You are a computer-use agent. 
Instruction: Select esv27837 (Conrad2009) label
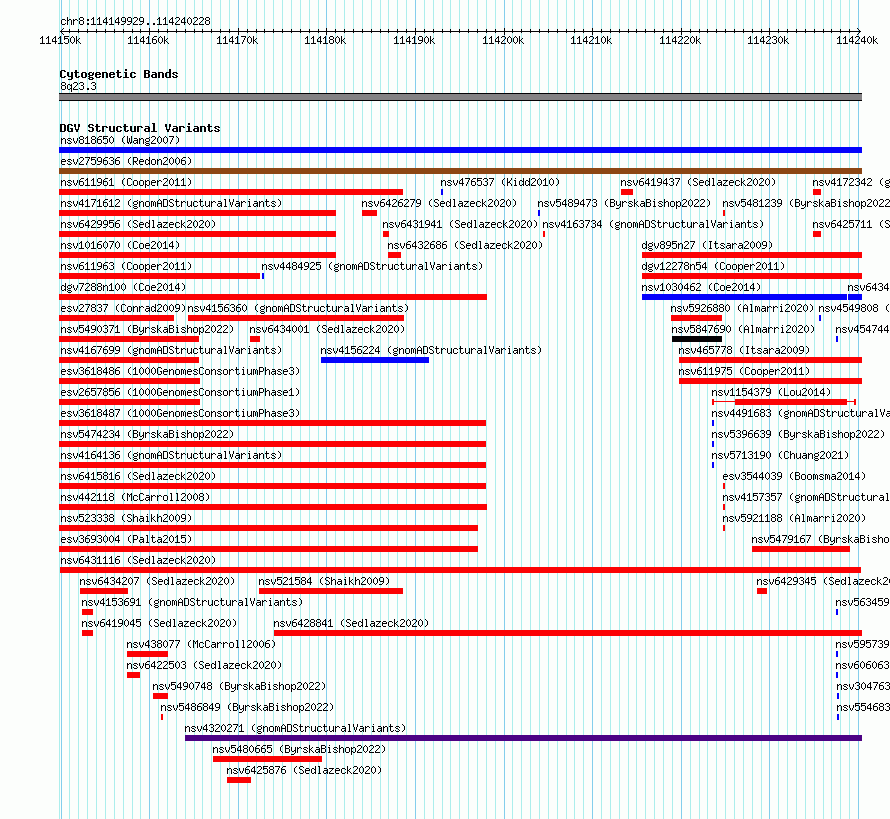pyautogui.click(x=123, y=308)
